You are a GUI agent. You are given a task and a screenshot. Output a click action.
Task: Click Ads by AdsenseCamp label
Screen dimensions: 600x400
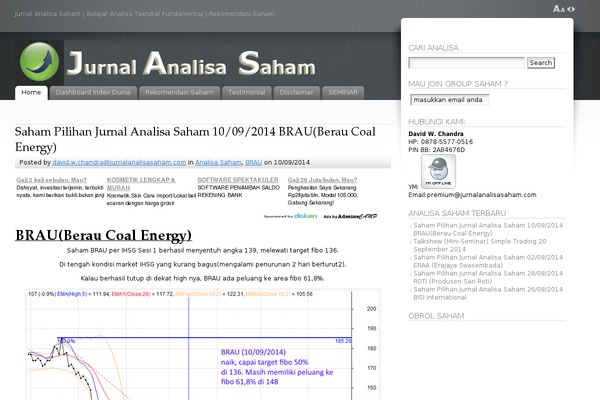(x=350, y=217)
